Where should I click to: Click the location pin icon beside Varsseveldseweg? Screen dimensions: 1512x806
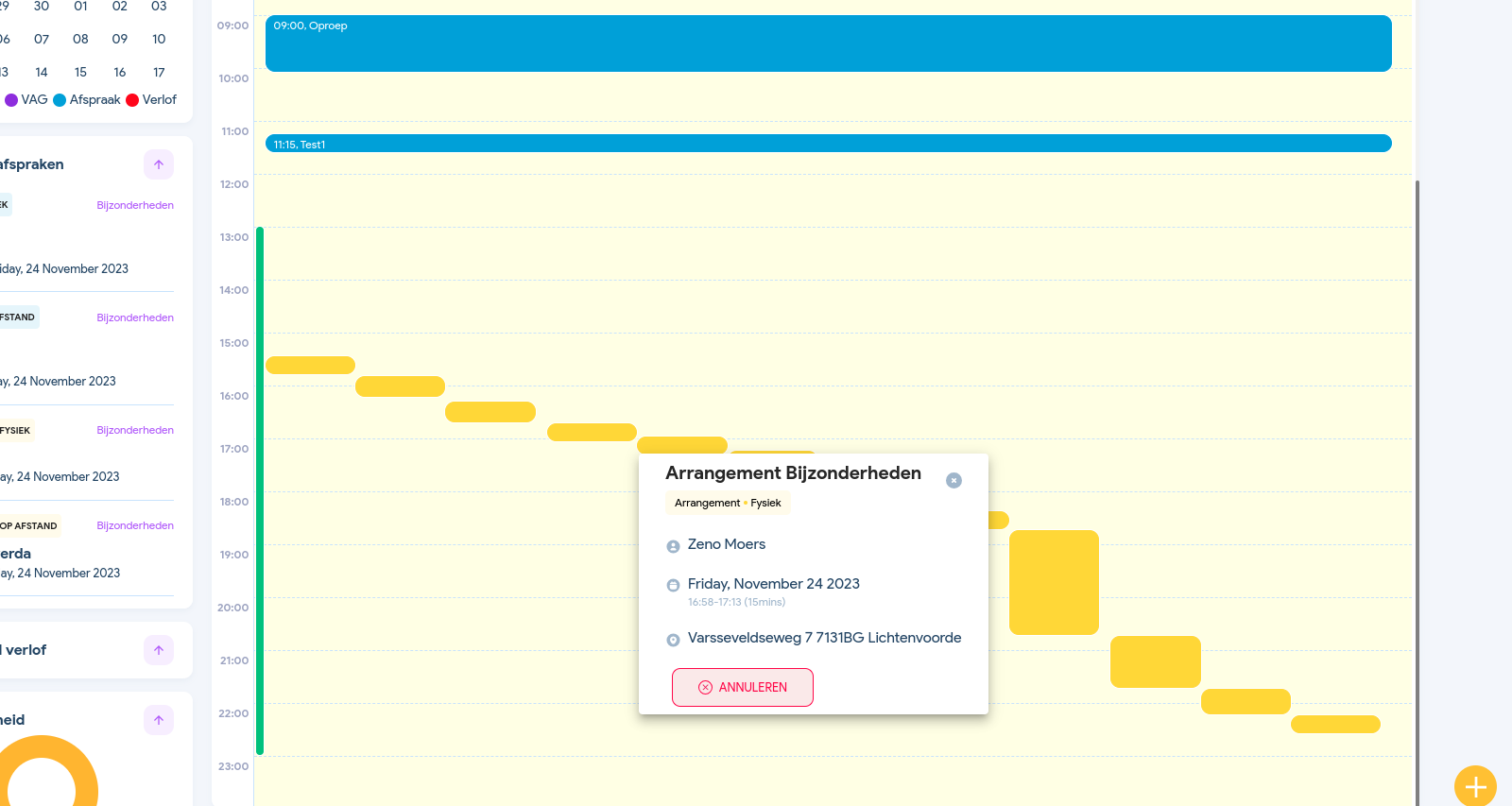tap(673, 640)
